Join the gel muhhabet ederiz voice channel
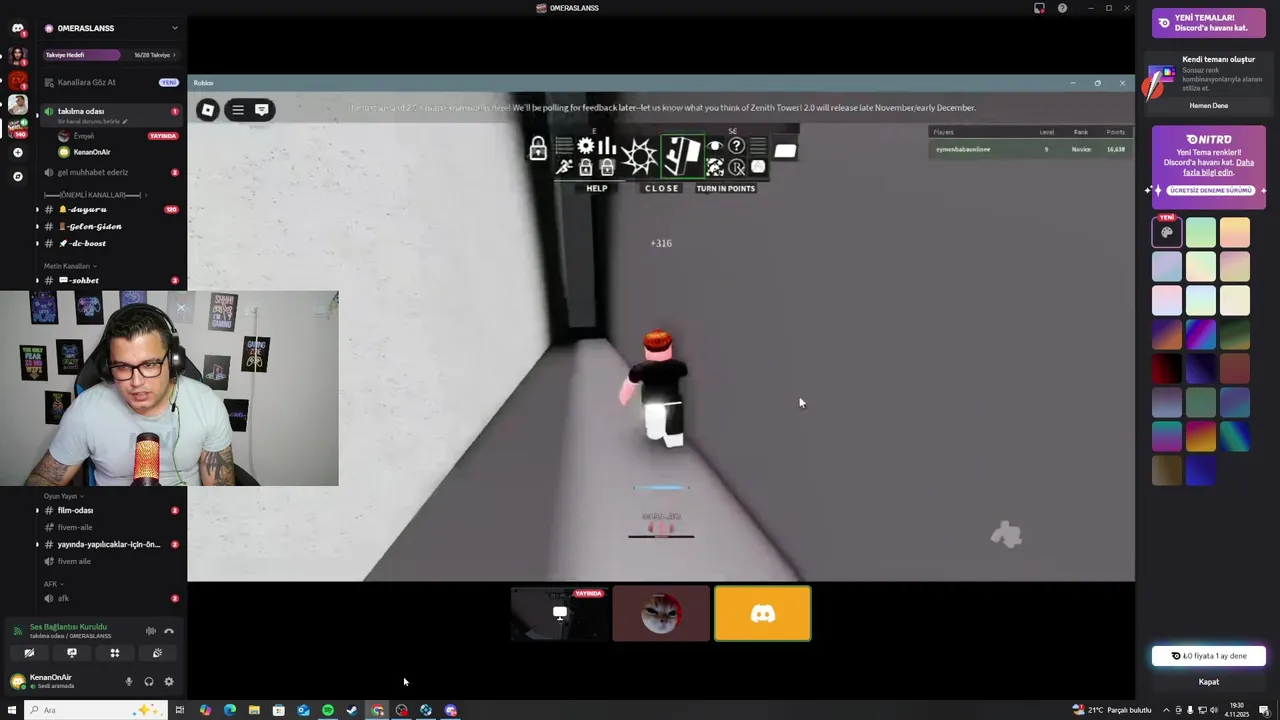 [x=110, y=172]
